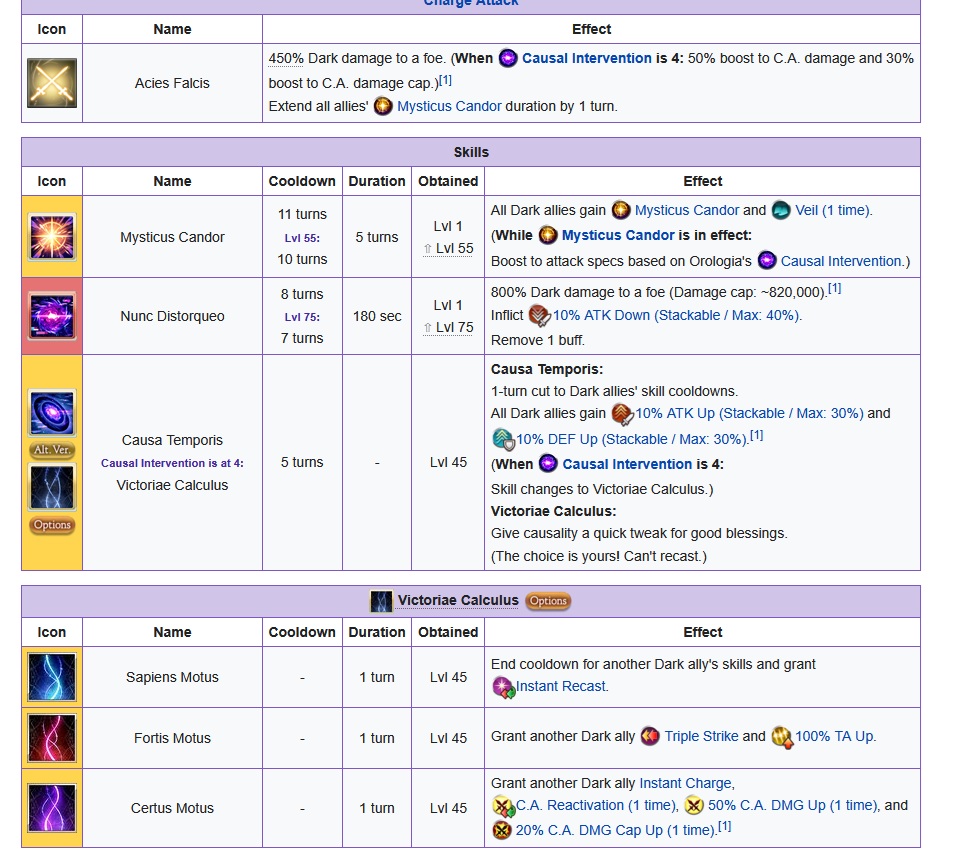The width and height of the screenshot is (954, 849).
Task: Open the Mysticus Candor skill icon
Action: [x=52, y=237]
